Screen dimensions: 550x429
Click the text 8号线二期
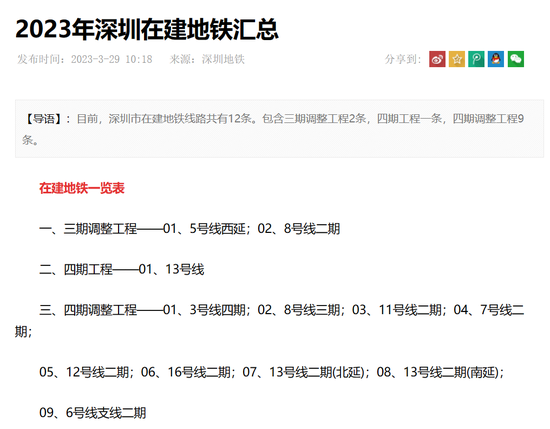click(312, 229)
